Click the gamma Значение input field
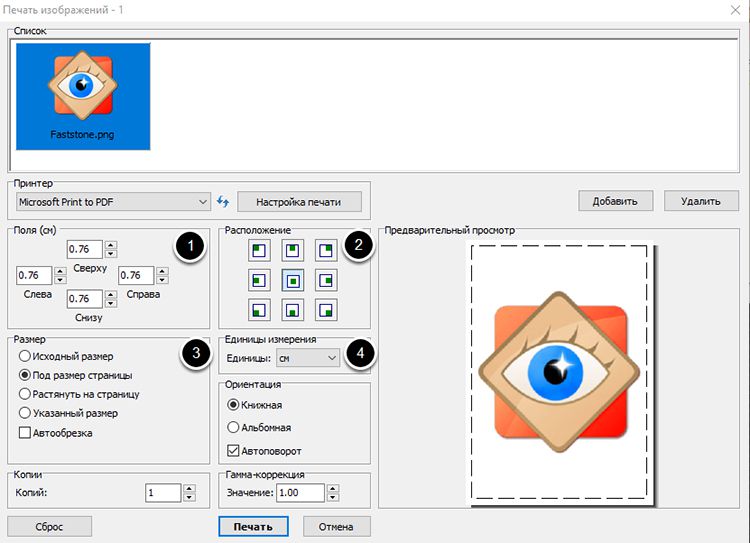The width and height of the screenshot is (750, 543). [x=300, y=493]
